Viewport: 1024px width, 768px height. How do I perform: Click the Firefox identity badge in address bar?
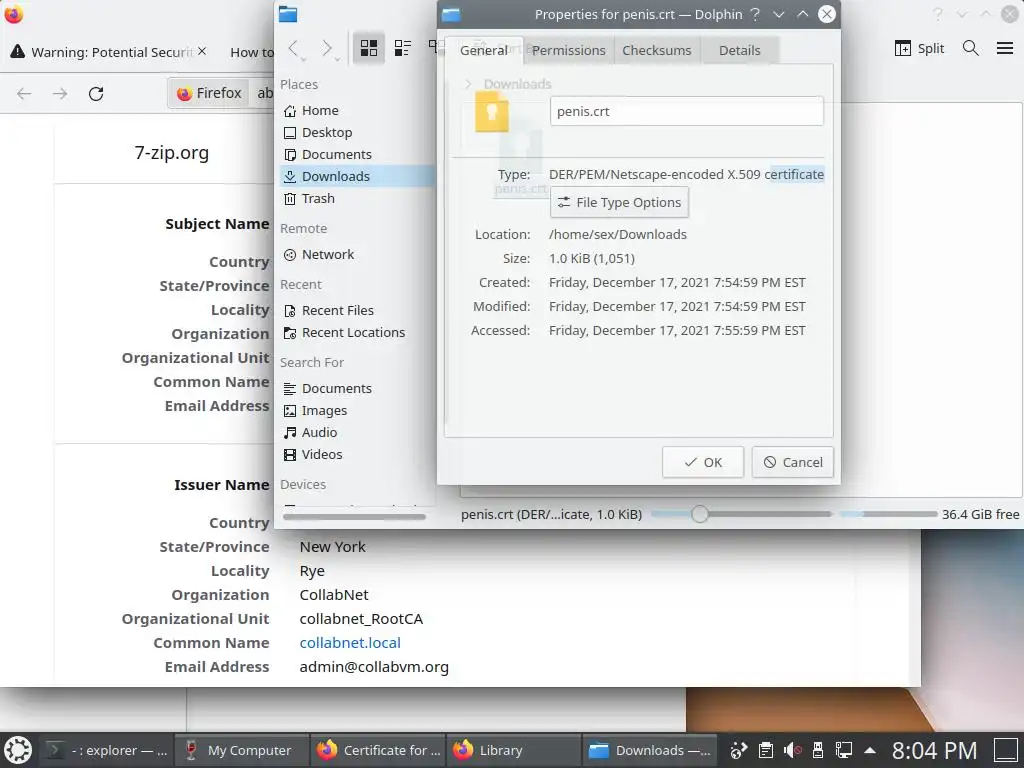(x=209, y=93)
